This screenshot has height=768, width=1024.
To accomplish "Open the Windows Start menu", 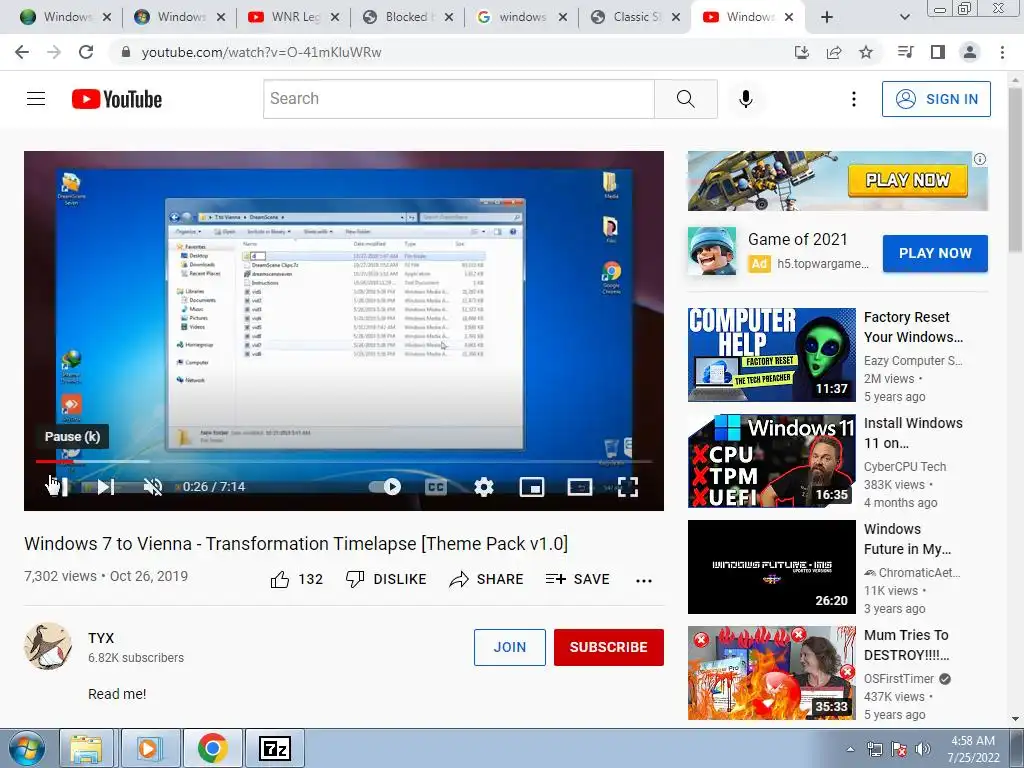I will [27, 748].
